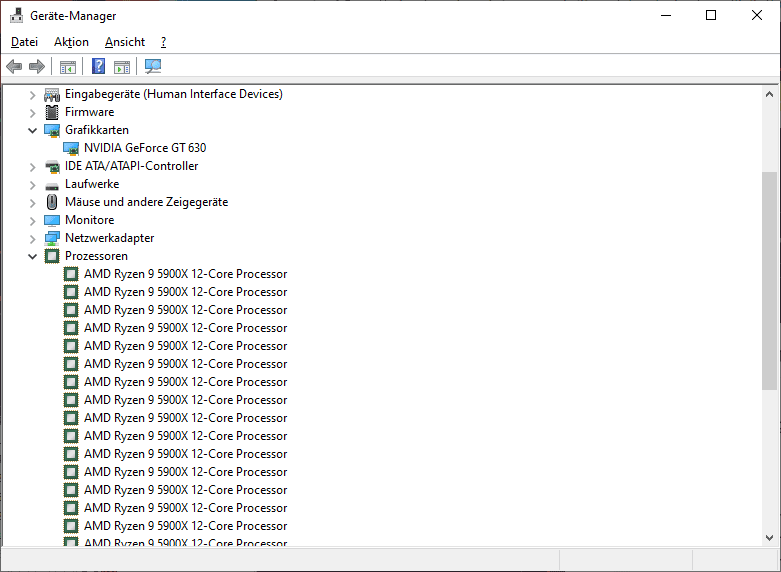The width and height of the screenshot is (781, 572).
Task: Open the Datei menu
Action: 24,42
